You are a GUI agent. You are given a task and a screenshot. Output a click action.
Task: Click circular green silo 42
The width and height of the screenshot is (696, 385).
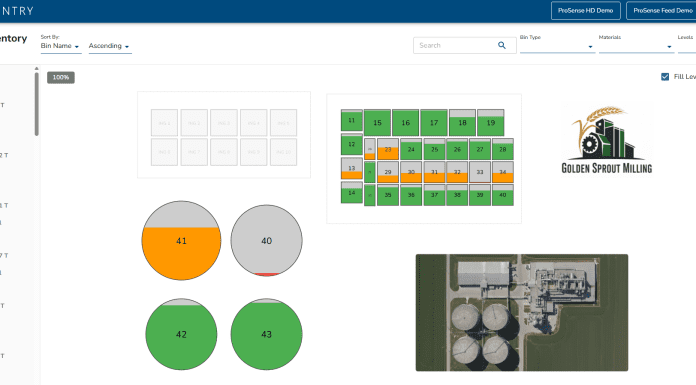(x=181, y=334)
